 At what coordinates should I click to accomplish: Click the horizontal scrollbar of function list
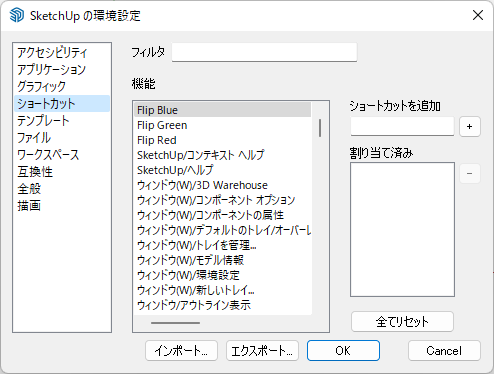(x=175, y=323)
